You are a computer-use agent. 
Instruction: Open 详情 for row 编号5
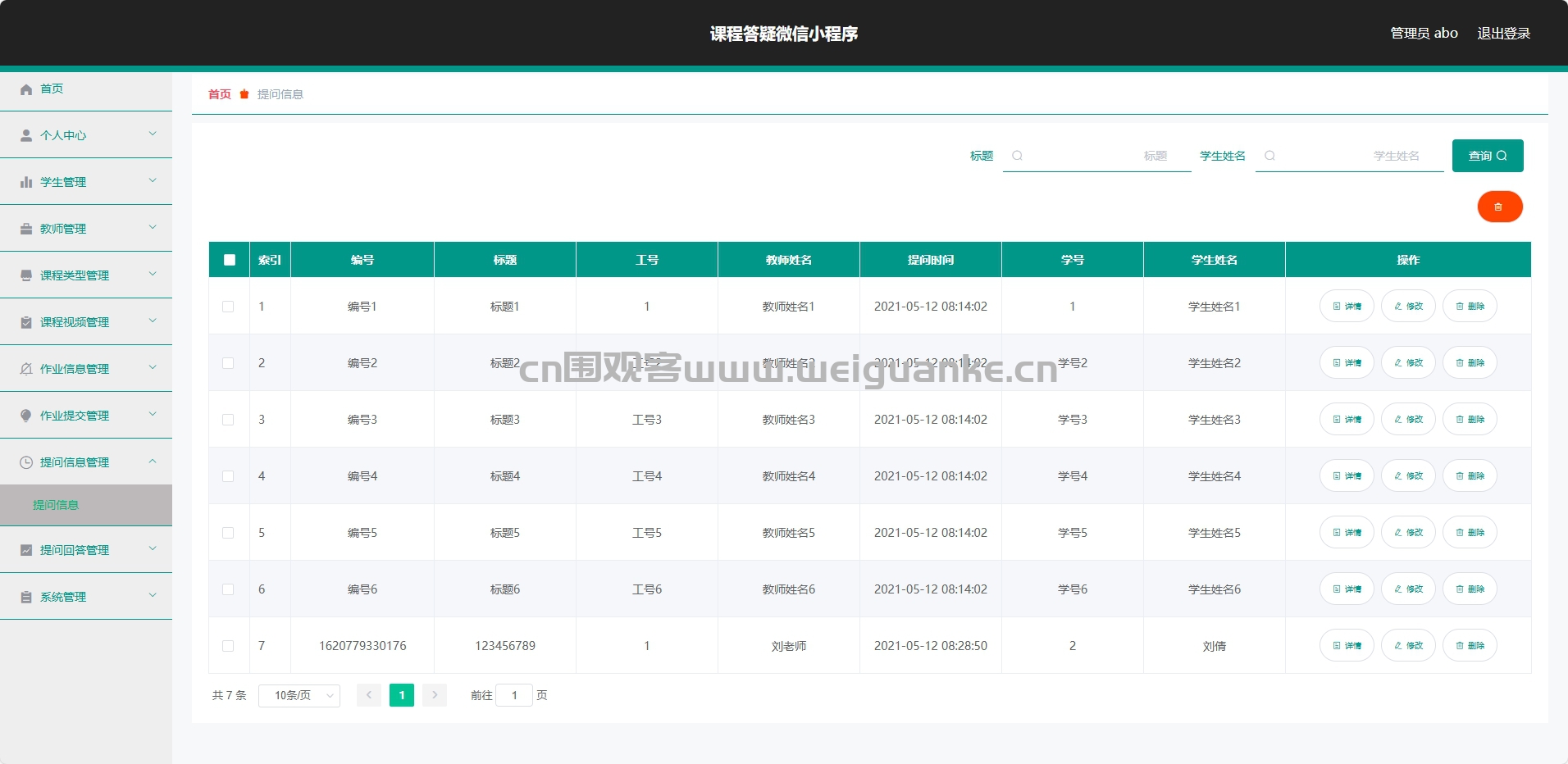[x=1347, y=533]
